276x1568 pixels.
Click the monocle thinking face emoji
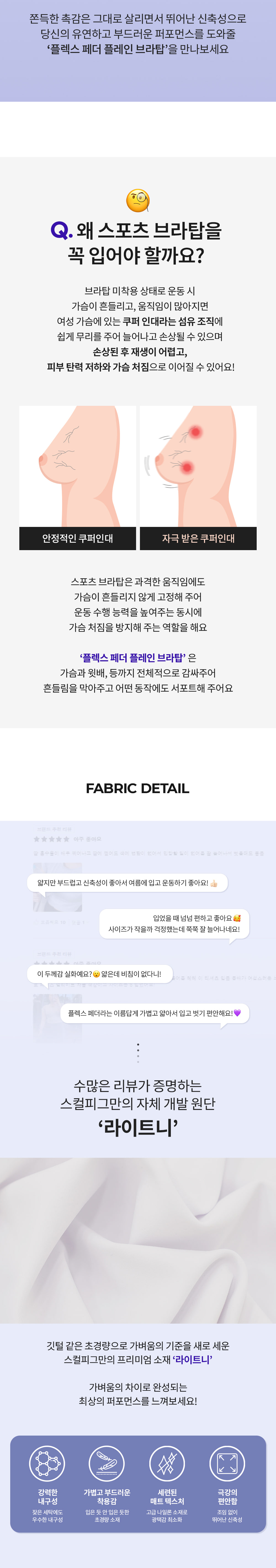pos(138,200)
